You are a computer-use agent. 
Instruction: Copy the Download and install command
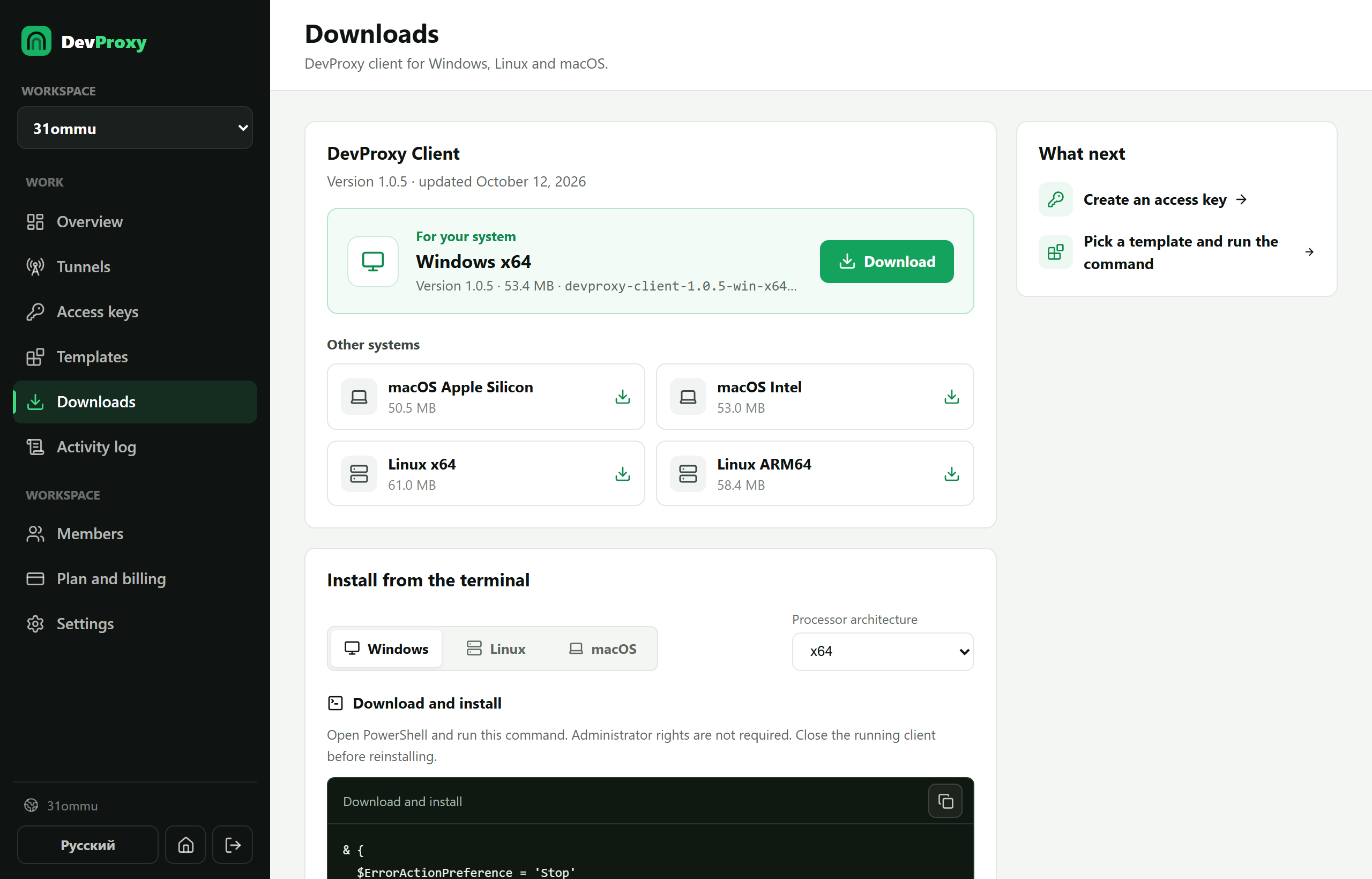click(945, 801)
